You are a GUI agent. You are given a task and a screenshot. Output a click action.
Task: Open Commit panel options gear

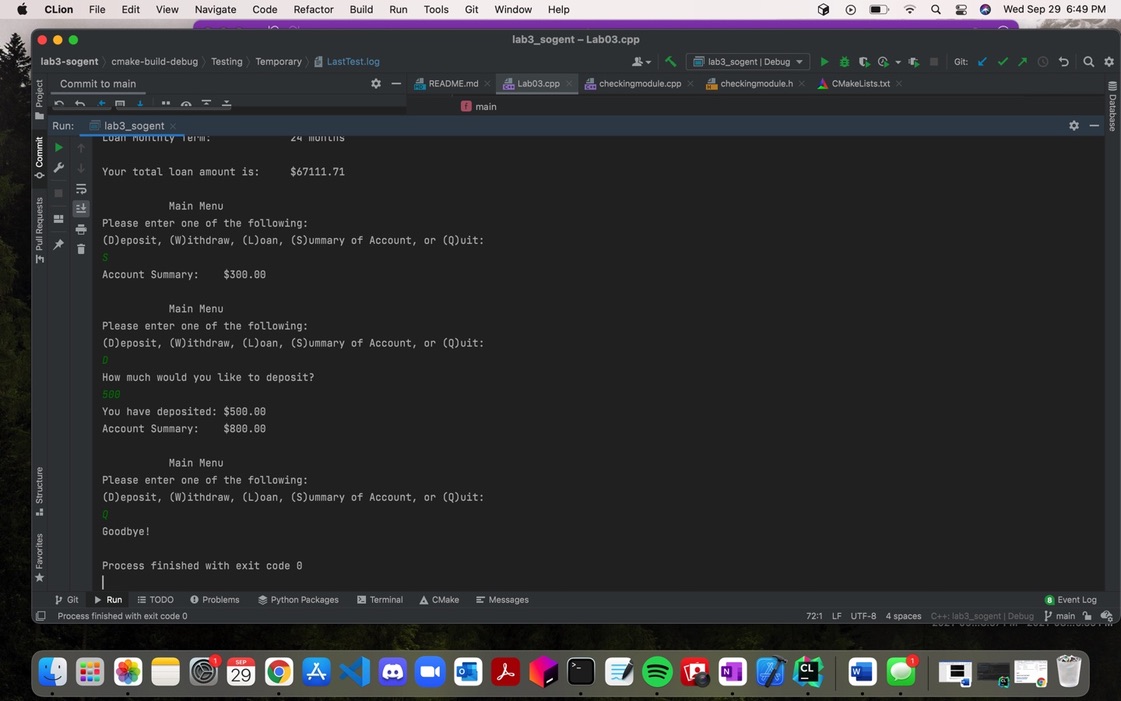[375, 84]
